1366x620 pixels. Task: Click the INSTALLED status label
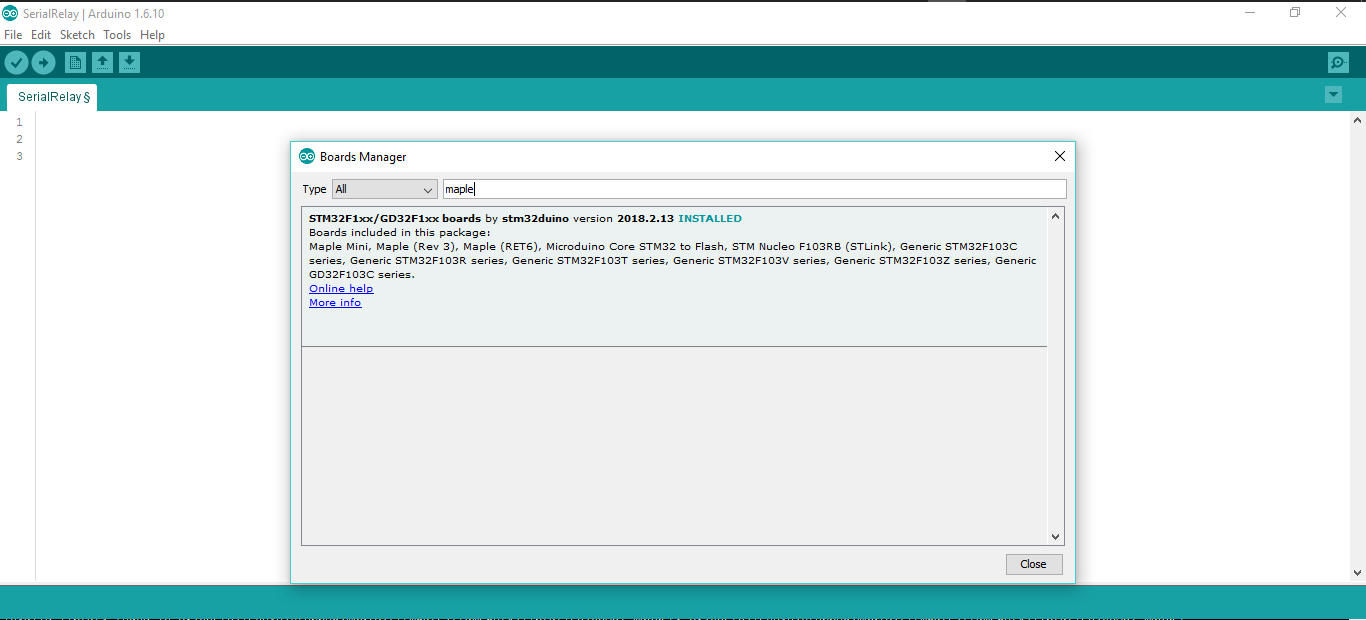point(710,218)
